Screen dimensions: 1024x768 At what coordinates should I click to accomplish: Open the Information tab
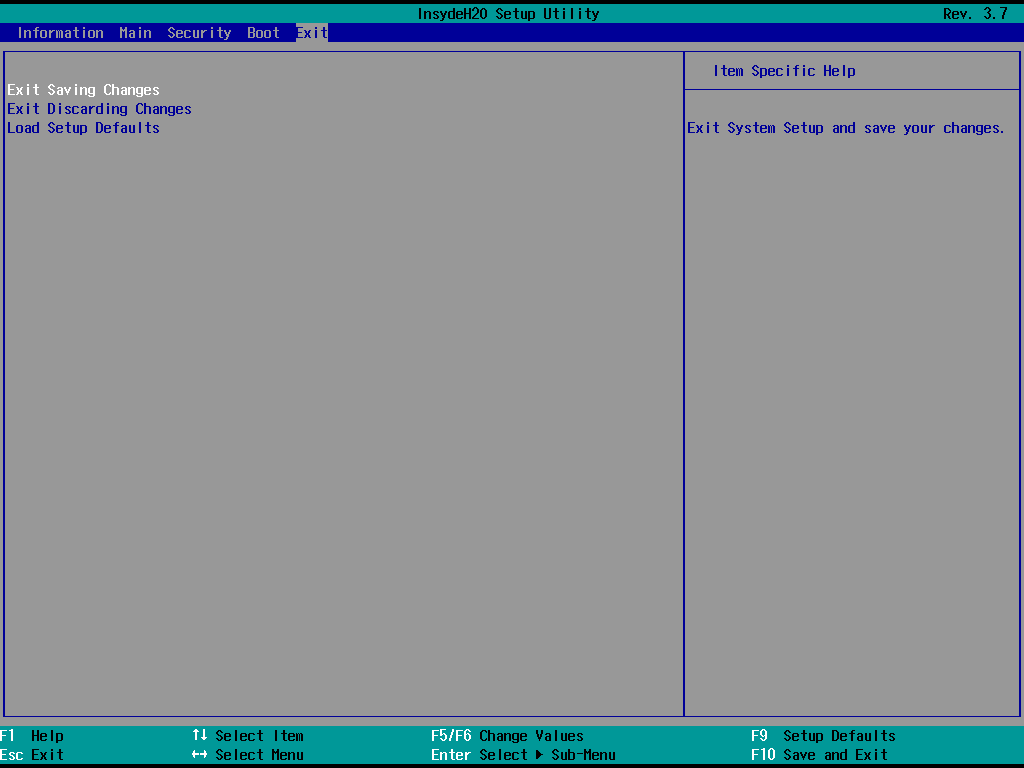coord(60,33)
